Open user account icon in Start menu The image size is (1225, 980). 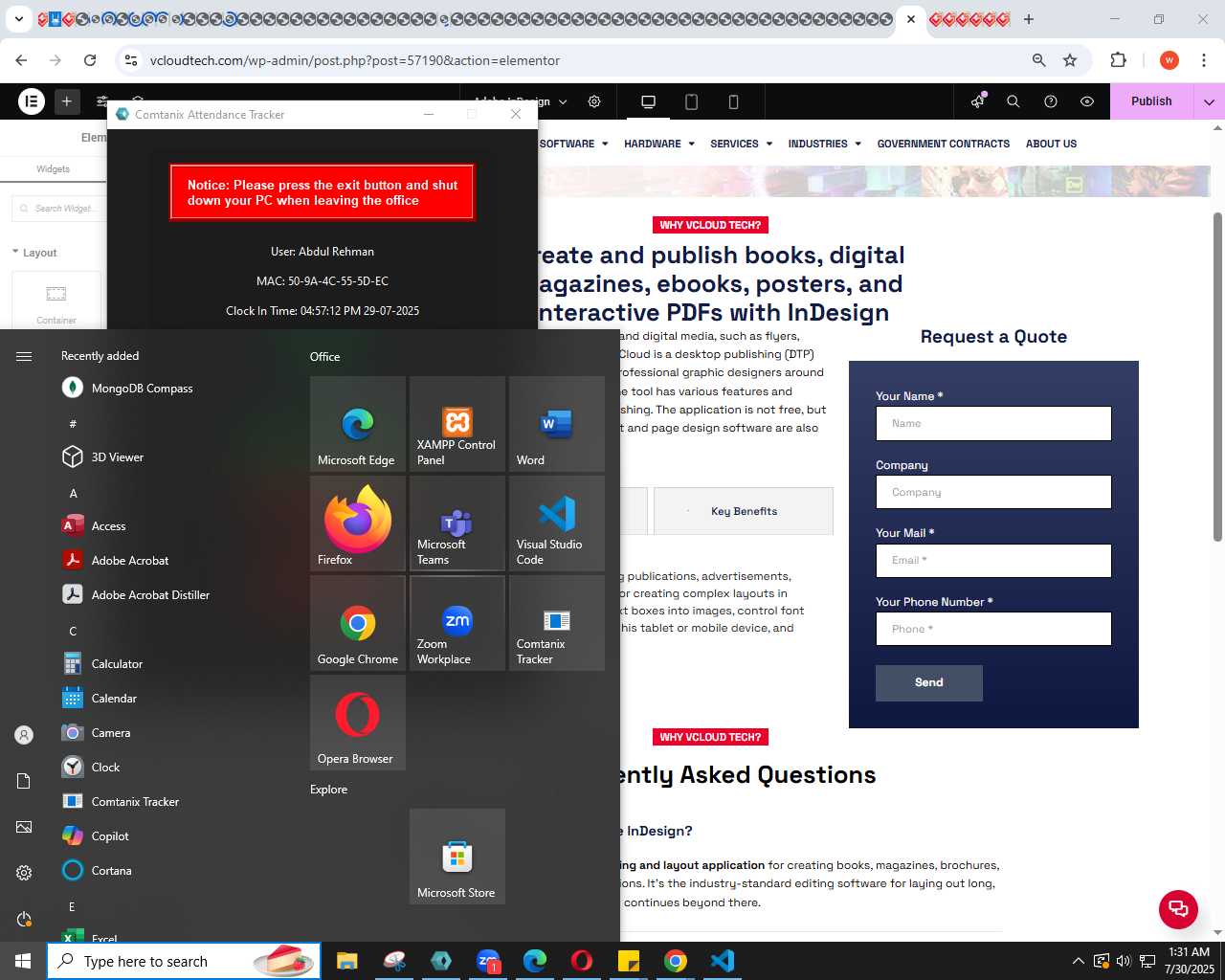(24, 735)
